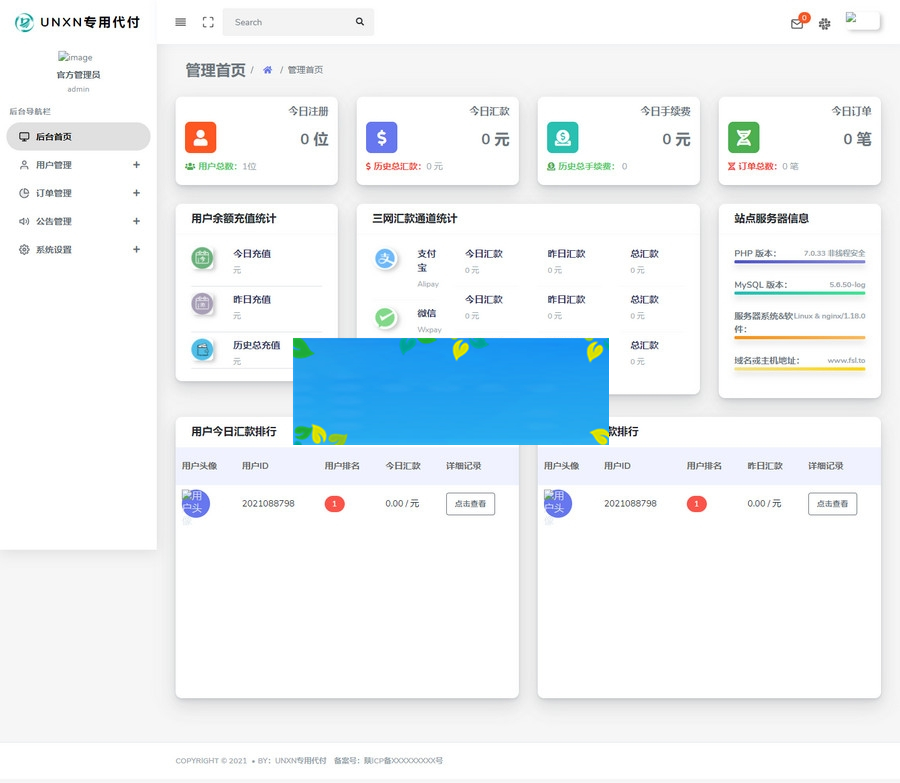Open the profile avatar dropdown in top bar
This screenshot has width=900, height=783.
pyautogui.click(x=861, y=21)
